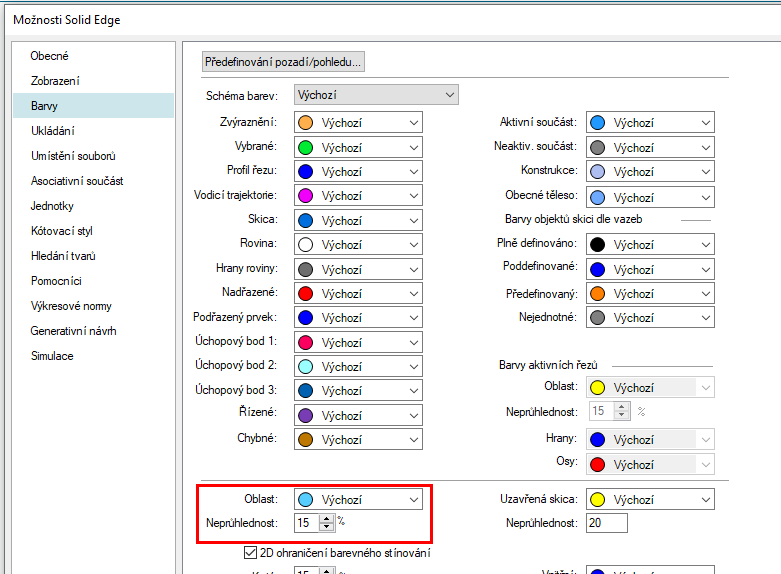Open the Oblast color dropdown next to the 2D shading settings

point(358,499)
